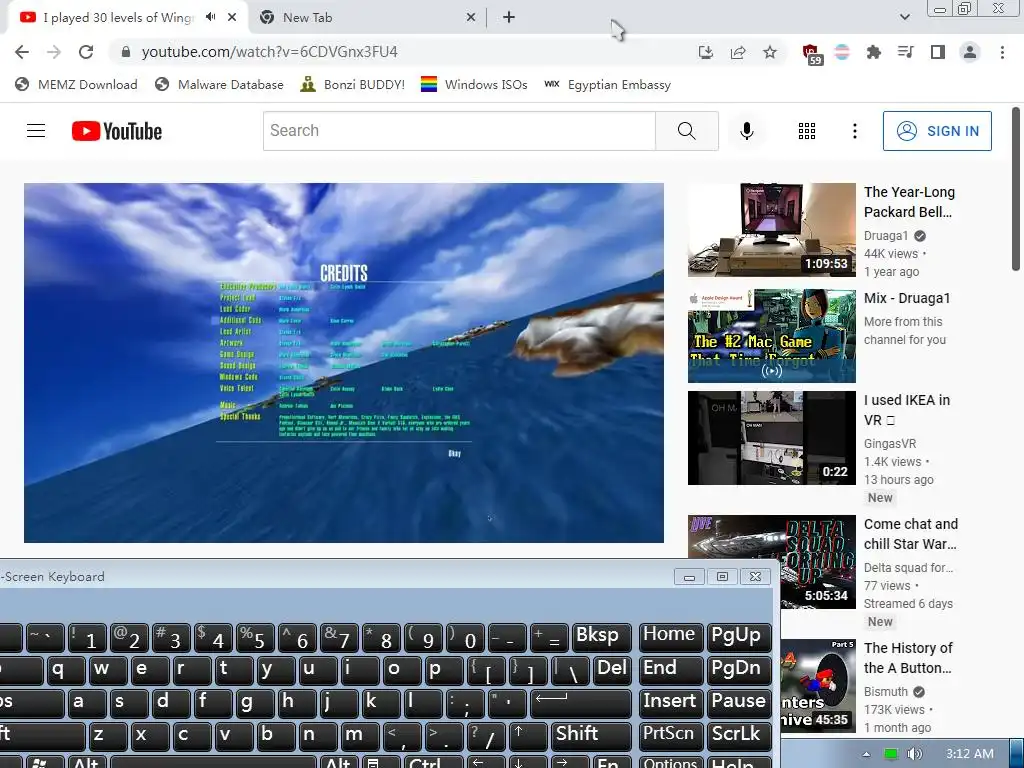Focus the YouTube Search field

(x=459, y=131)
